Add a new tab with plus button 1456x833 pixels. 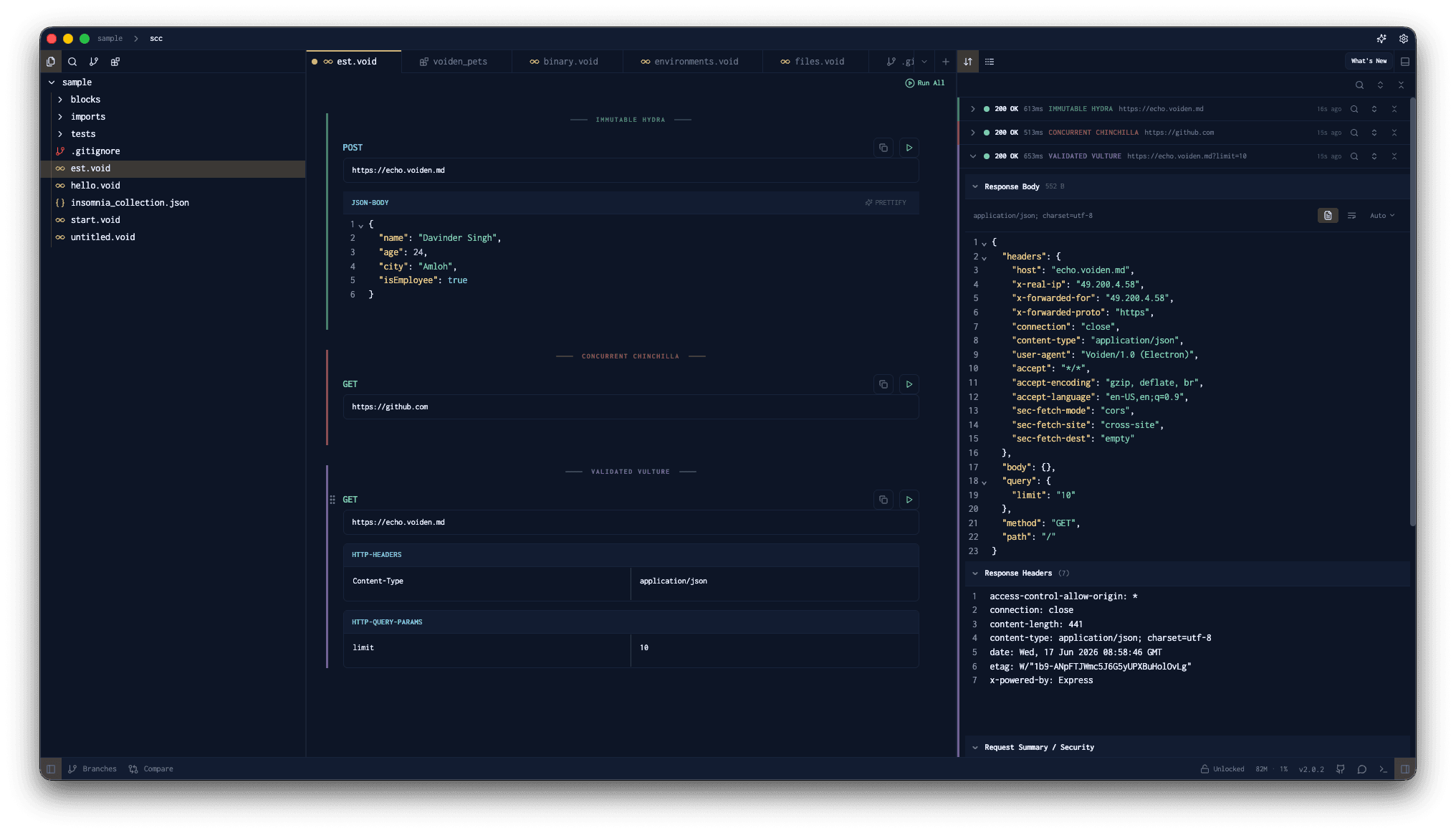945,62
